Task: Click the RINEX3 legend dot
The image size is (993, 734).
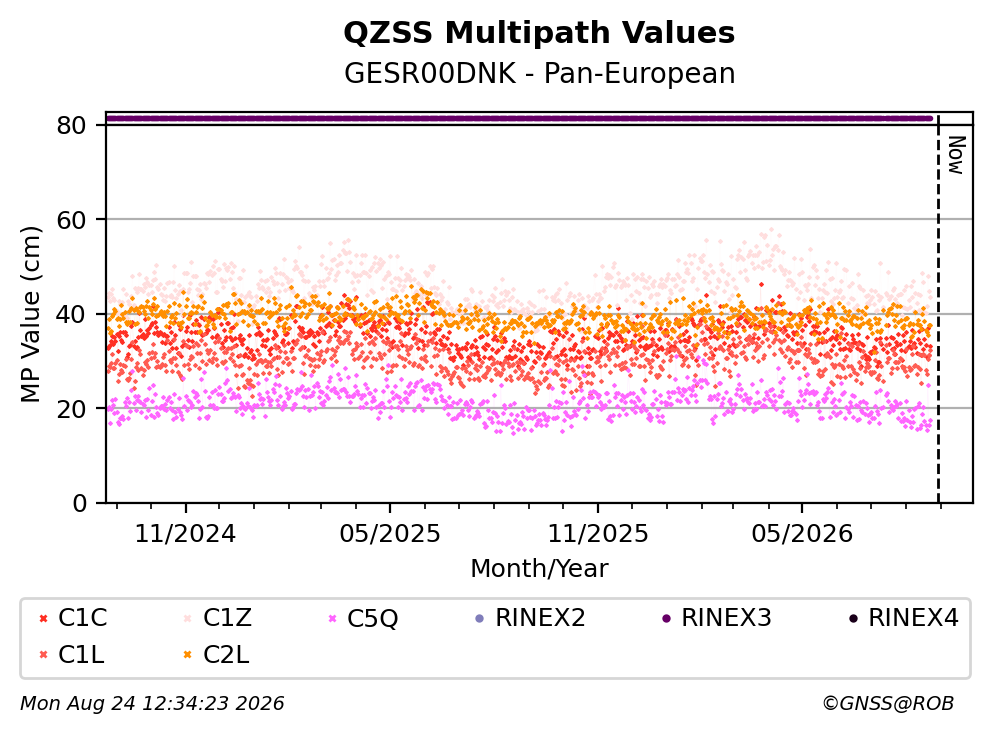Action: 666,618
